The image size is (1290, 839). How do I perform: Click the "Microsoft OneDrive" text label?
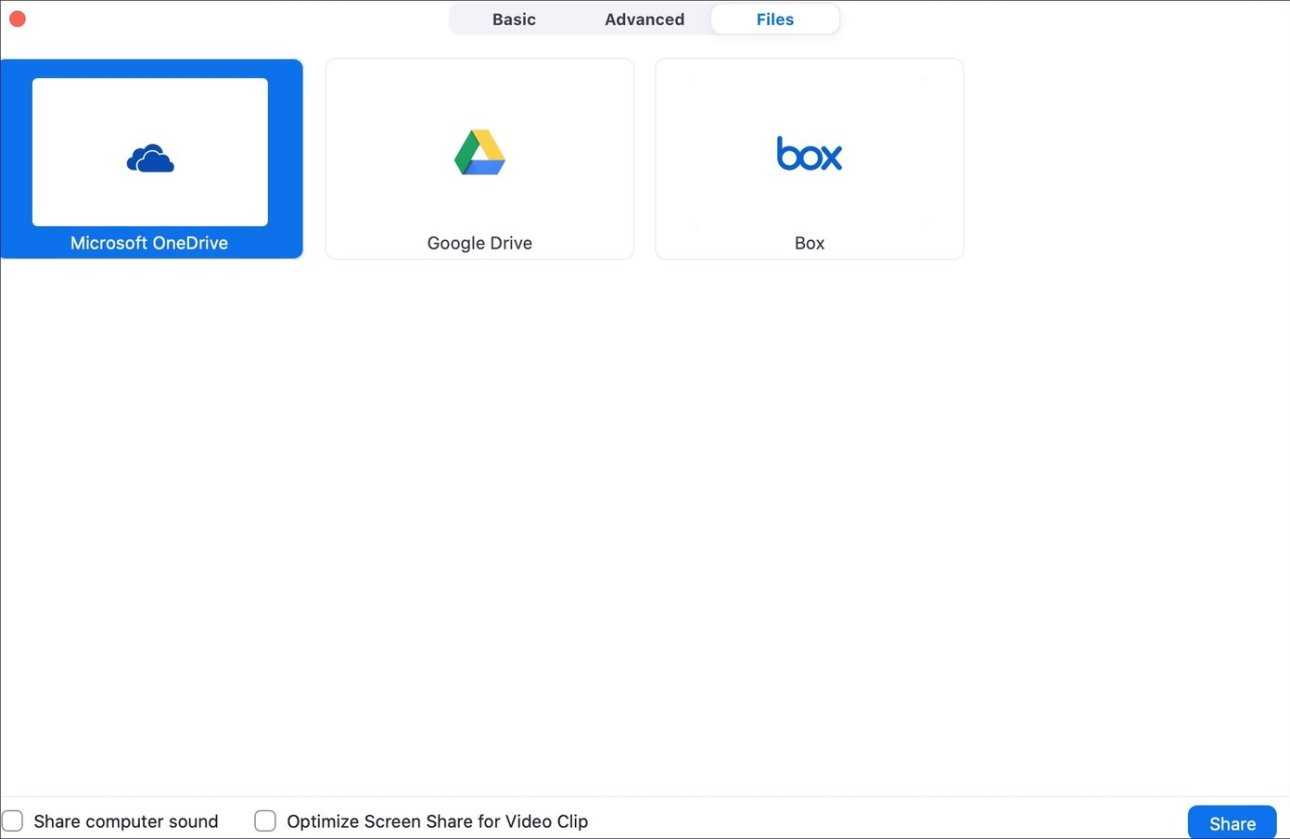(x=149, y=243)
